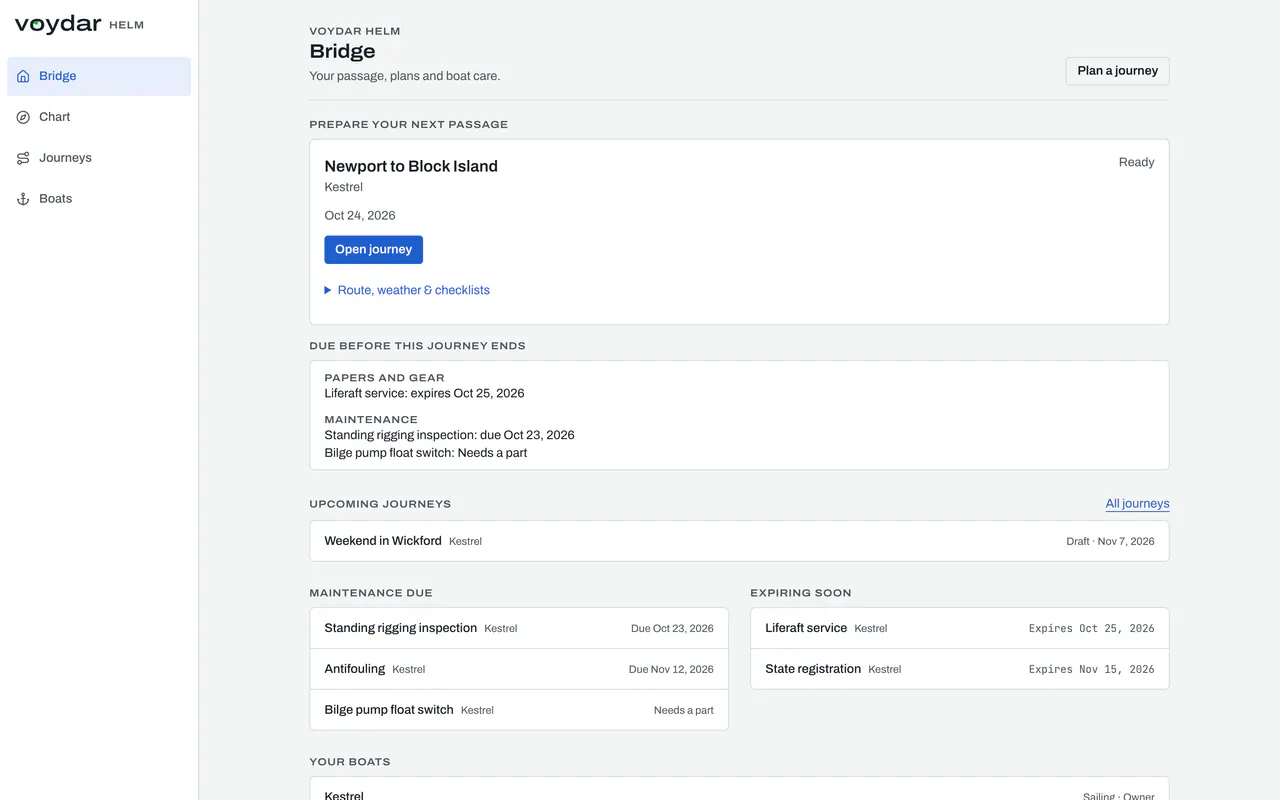Open the State registration expiring row

click(960, 669)
